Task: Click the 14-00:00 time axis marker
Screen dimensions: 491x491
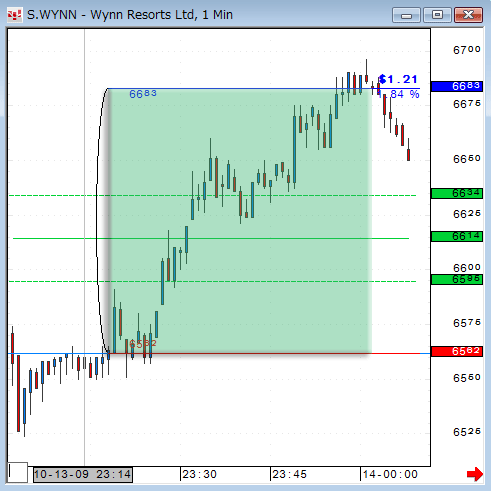Action: pos(390,474)
